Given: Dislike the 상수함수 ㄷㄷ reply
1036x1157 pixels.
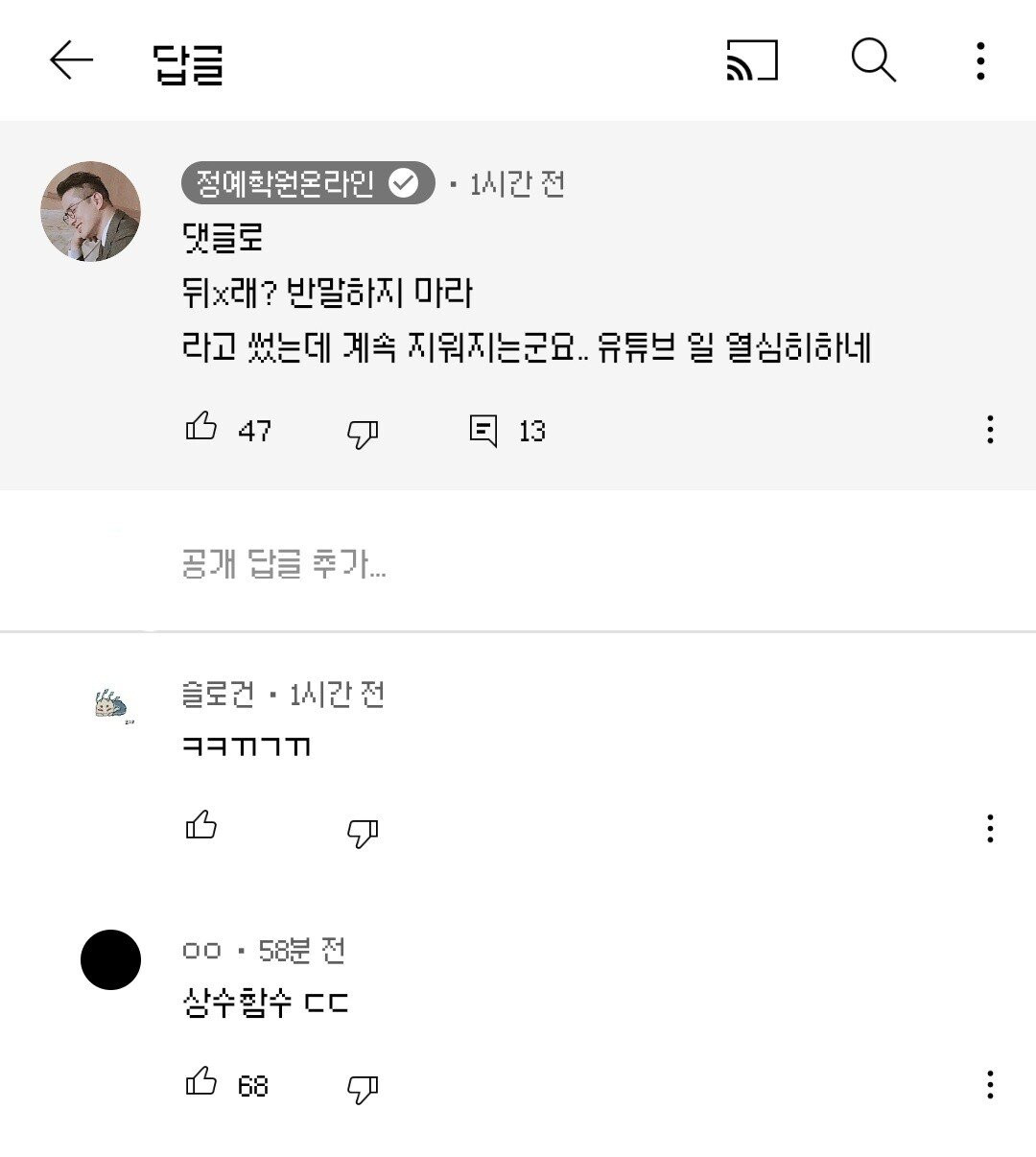Looking at the screenshot, I should [363, 1088].
